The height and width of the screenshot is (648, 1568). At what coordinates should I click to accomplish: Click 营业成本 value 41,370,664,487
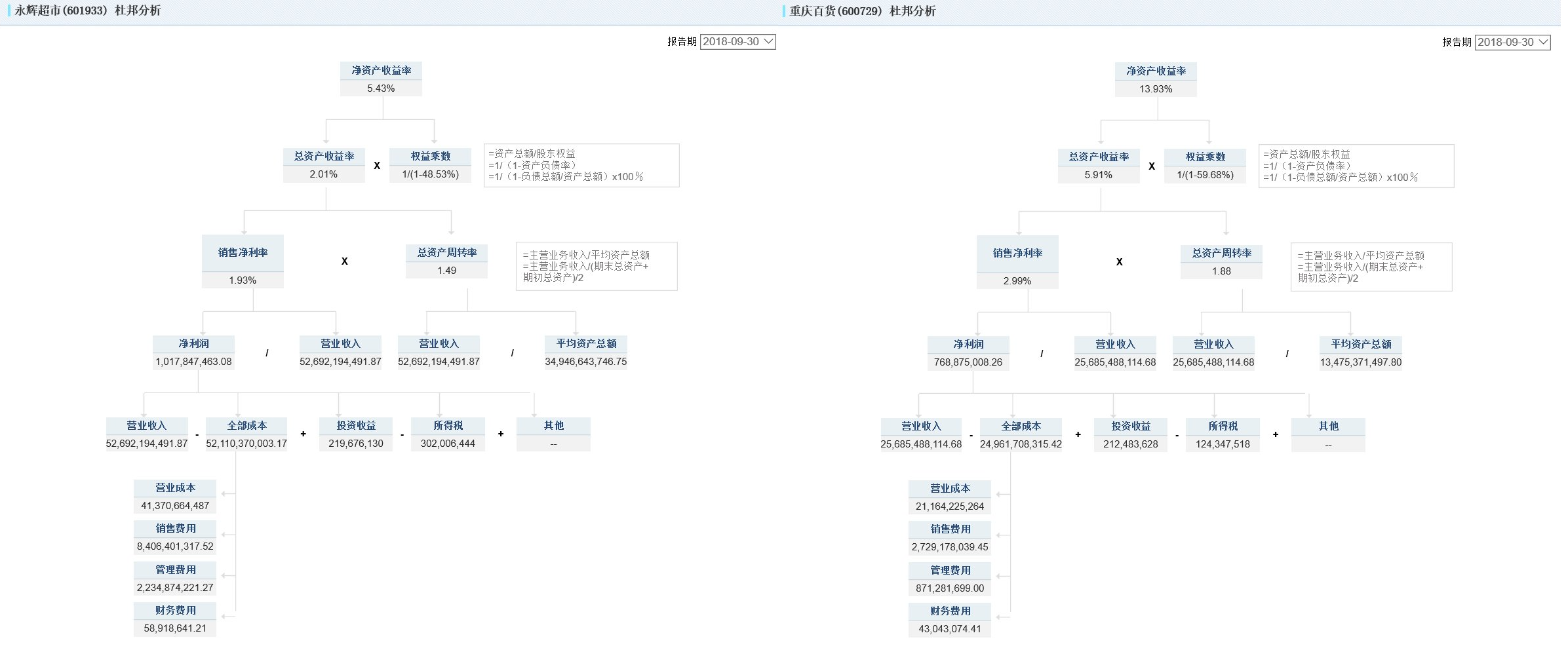pyautogui.click(x=175, y=506)
